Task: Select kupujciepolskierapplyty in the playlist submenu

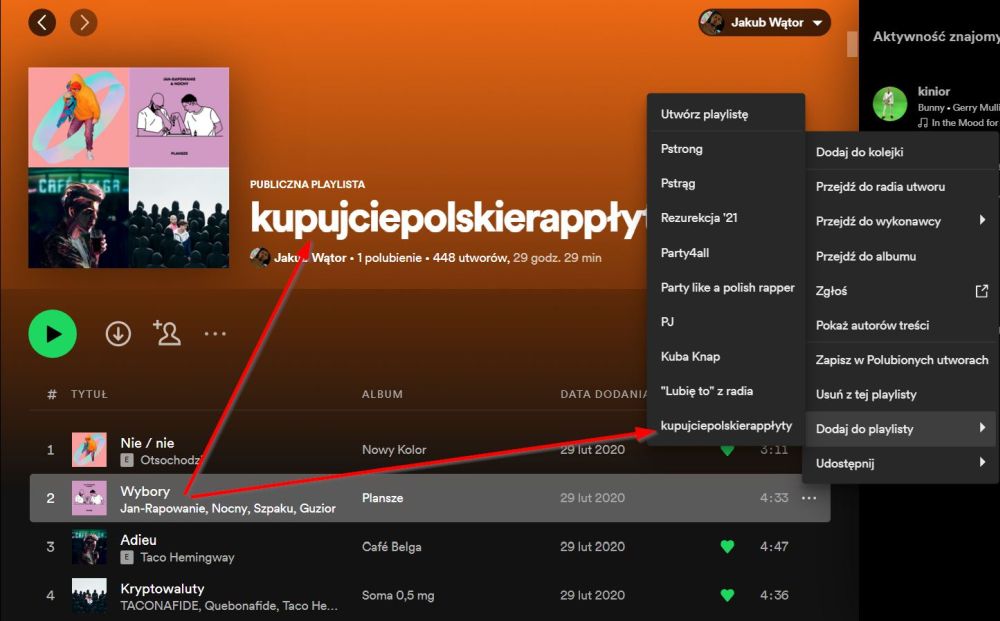Action: coord(726,425)
